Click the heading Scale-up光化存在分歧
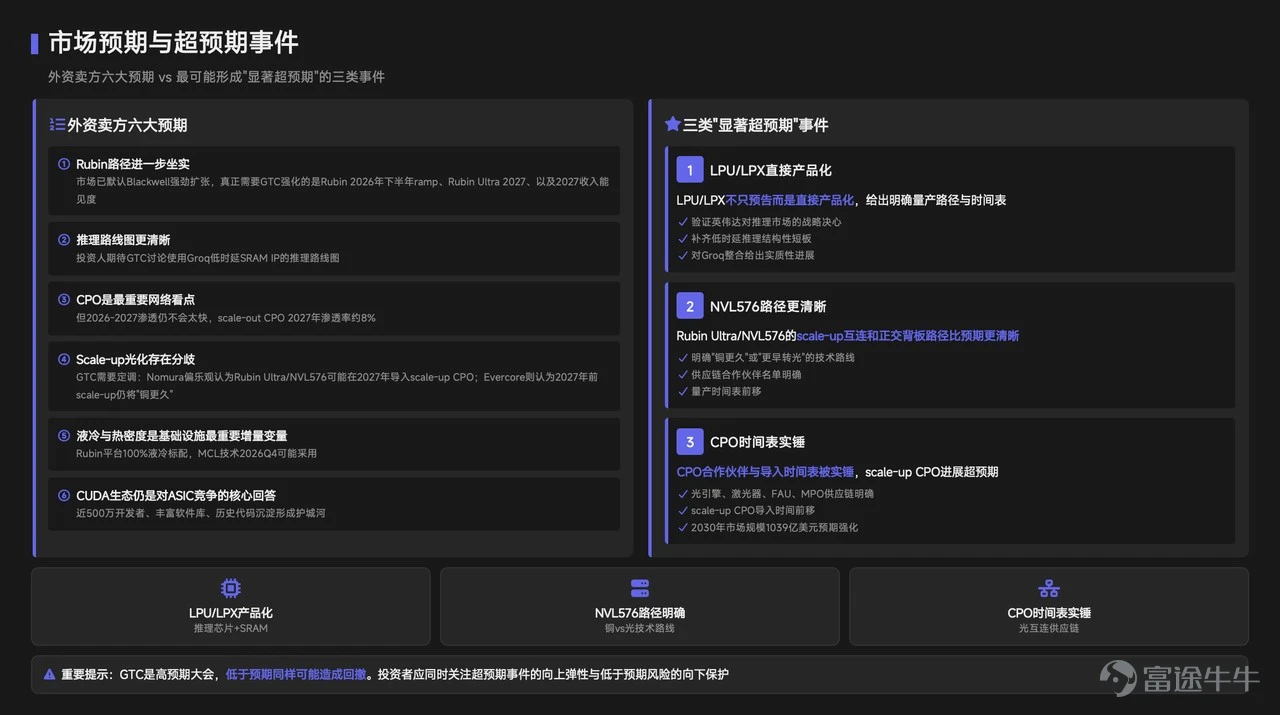The width and height of the screenshot is (1280, 715). 135,360
